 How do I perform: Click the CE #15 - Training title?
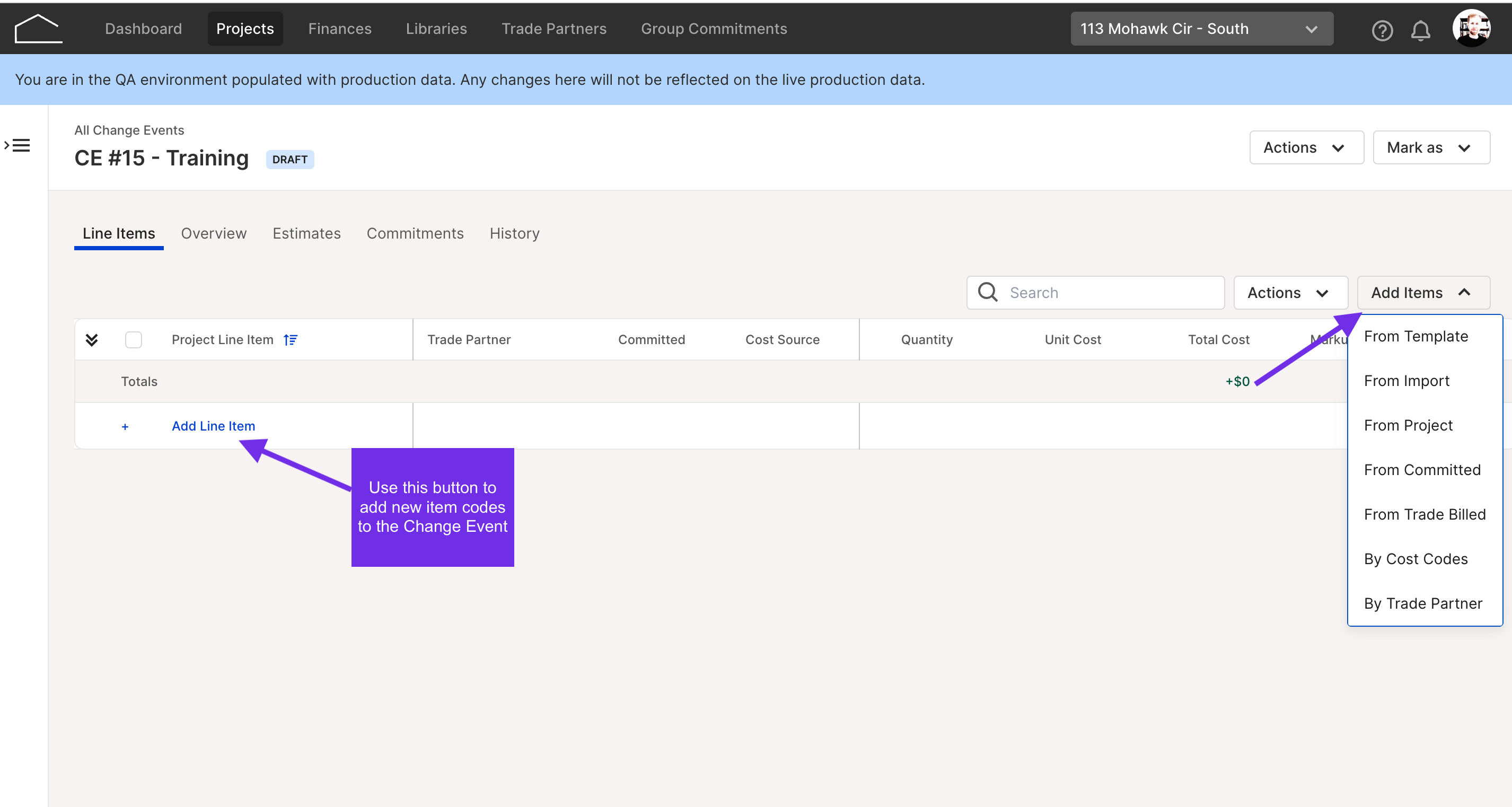[161, 159]
